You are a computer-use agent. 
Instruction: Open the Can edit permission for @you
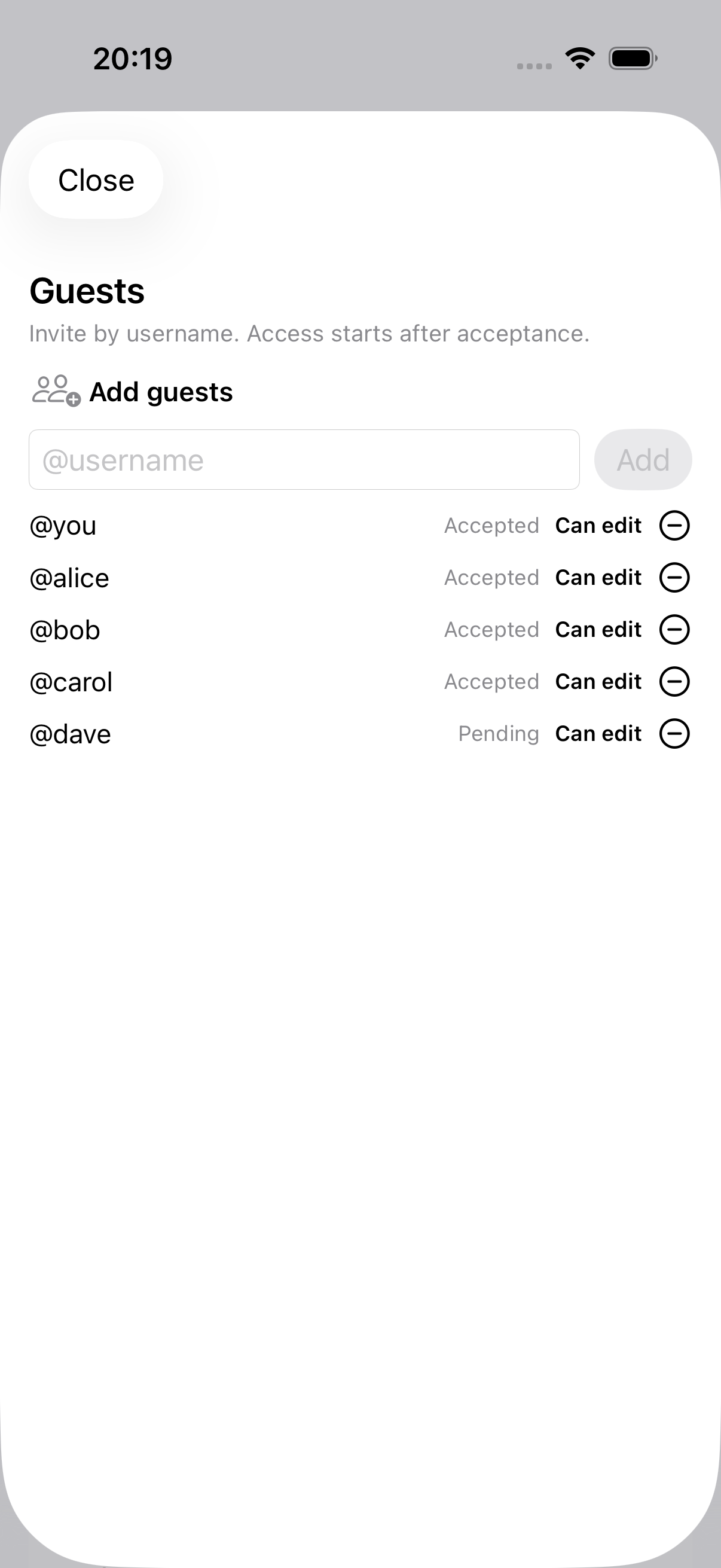coord(598,525)
